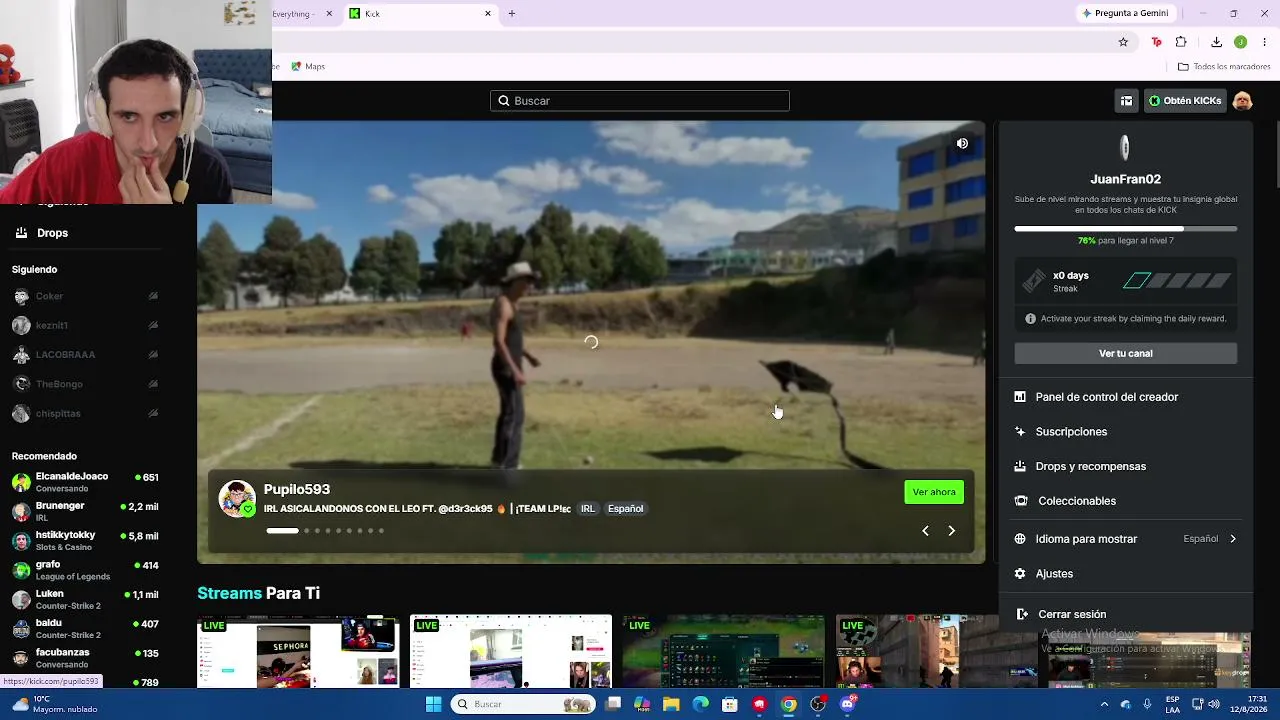Click Pregunta a Gemini button
The image size is (1280, 720).
(x=1125, y=14)
